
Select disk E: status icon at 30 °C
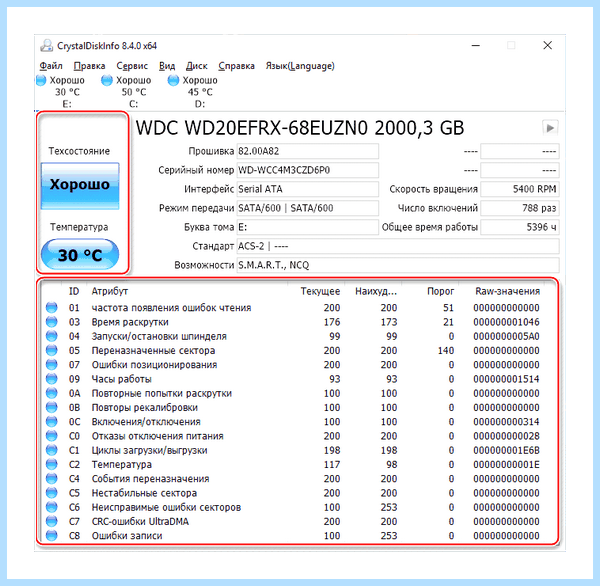(41, 80)
